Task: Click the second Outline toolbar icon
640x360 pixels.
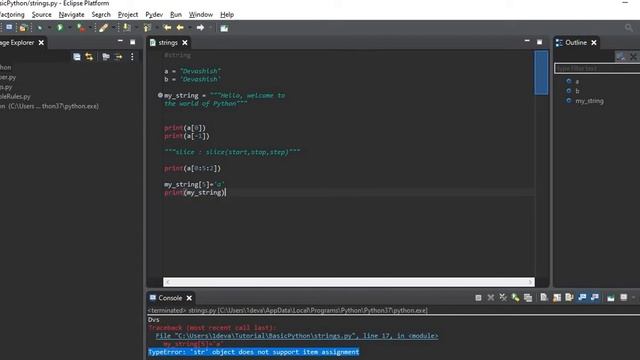Action: coord(633,56)
